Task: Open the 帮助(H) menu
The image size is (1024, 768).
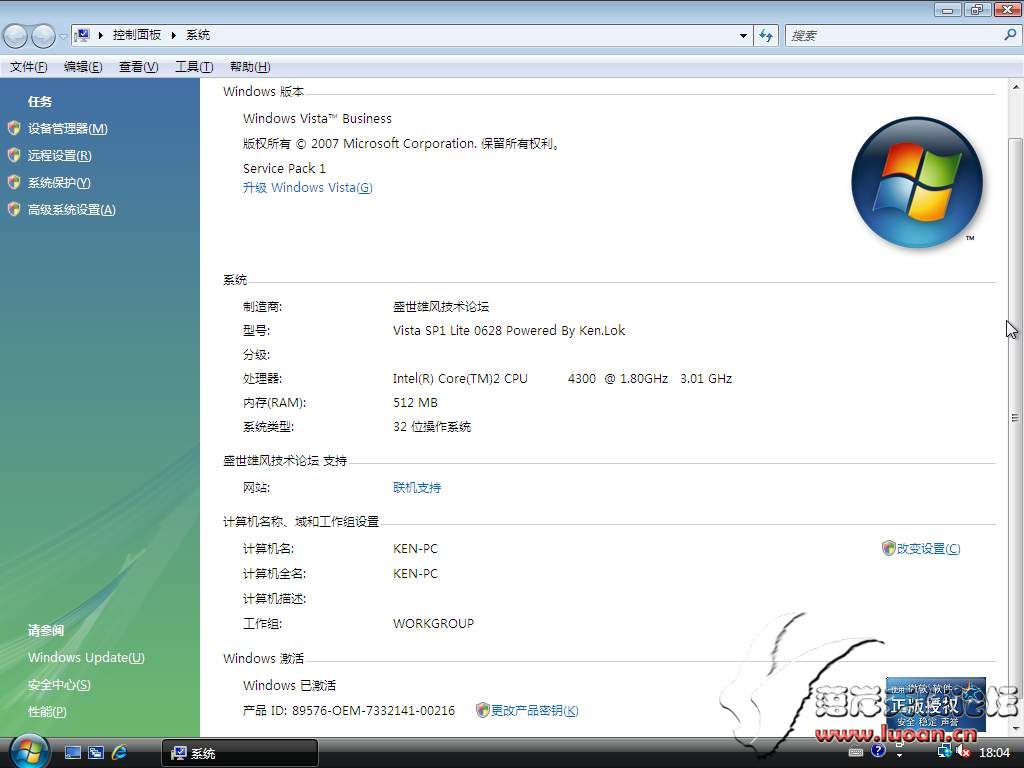Action: (x=249, y=67)
